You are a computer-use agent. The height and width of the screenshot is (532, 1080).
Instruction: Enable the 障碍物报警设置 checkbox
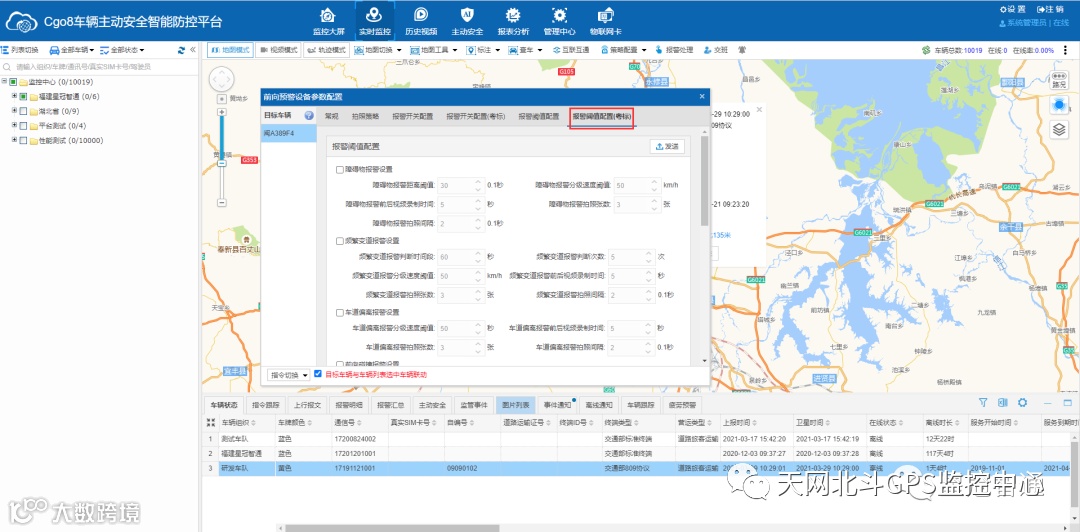tap(340, 169)
